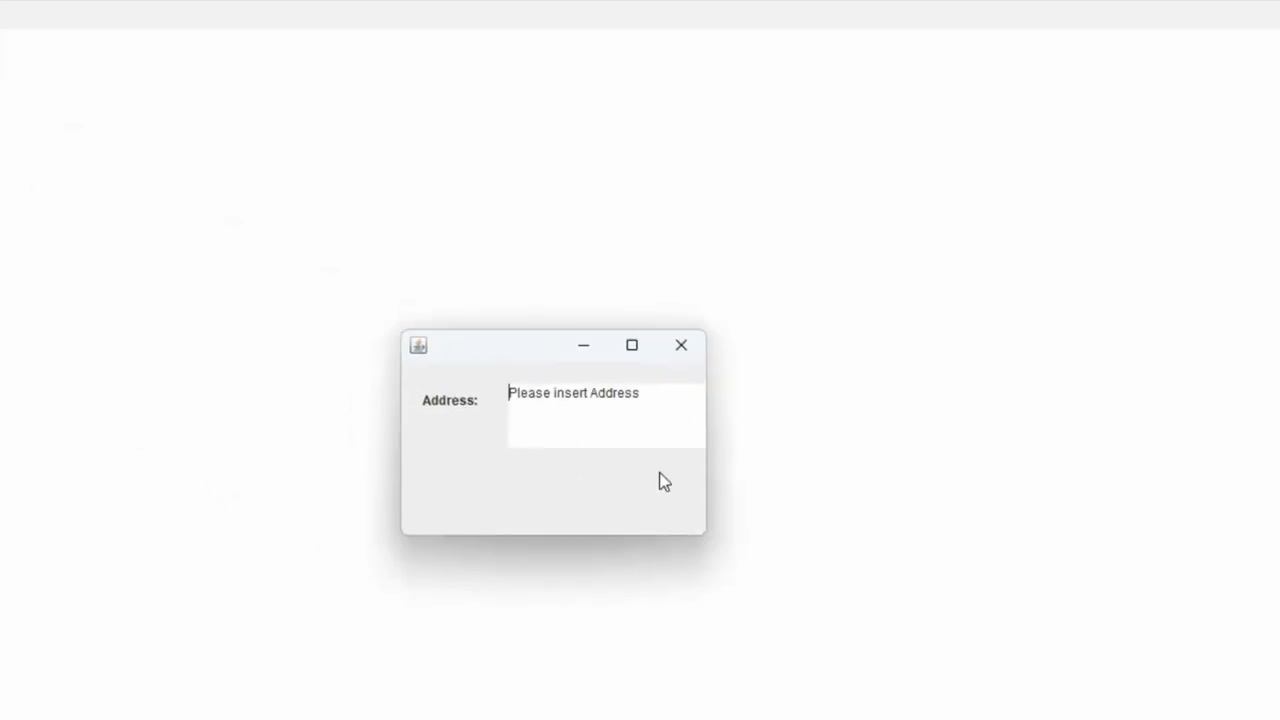Maximize the Address dialog window
The width and height of the screenshot is (1280, 720).
coord(632,345)
